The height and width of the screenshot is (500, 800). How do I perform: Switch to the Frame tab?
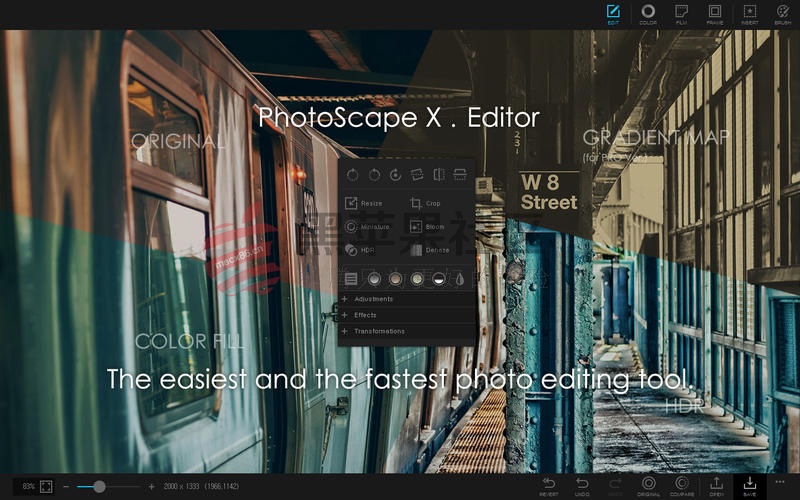[x=715, y=14]
